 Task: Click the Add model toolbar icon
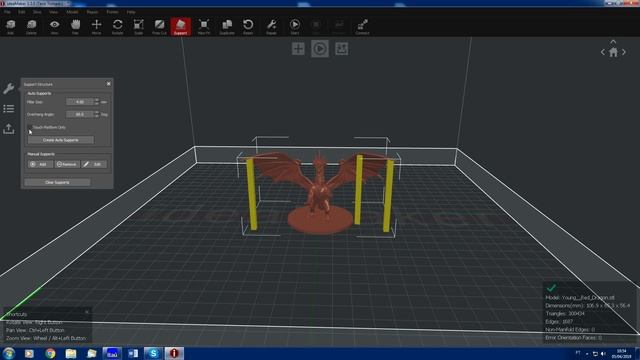coord(11,27)
